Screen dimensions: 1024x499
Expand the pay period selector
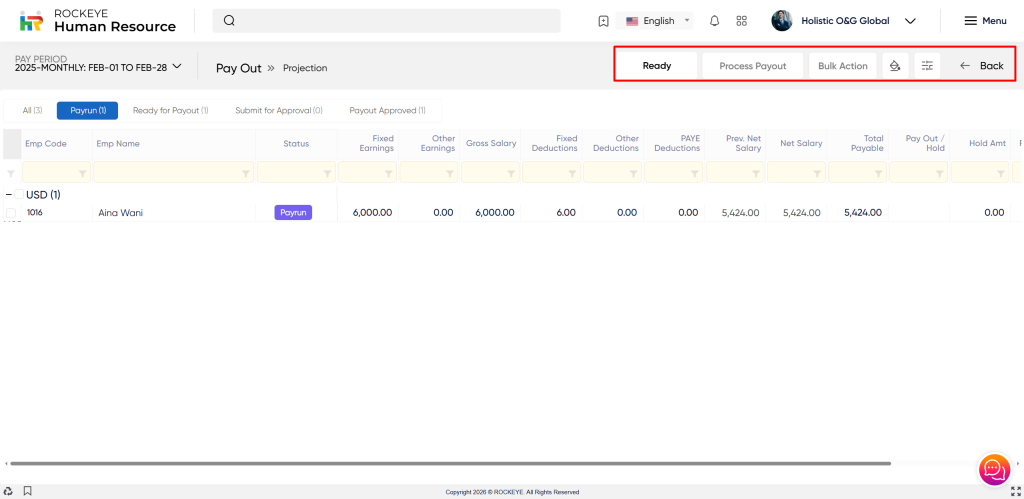(x=177, y=67)
